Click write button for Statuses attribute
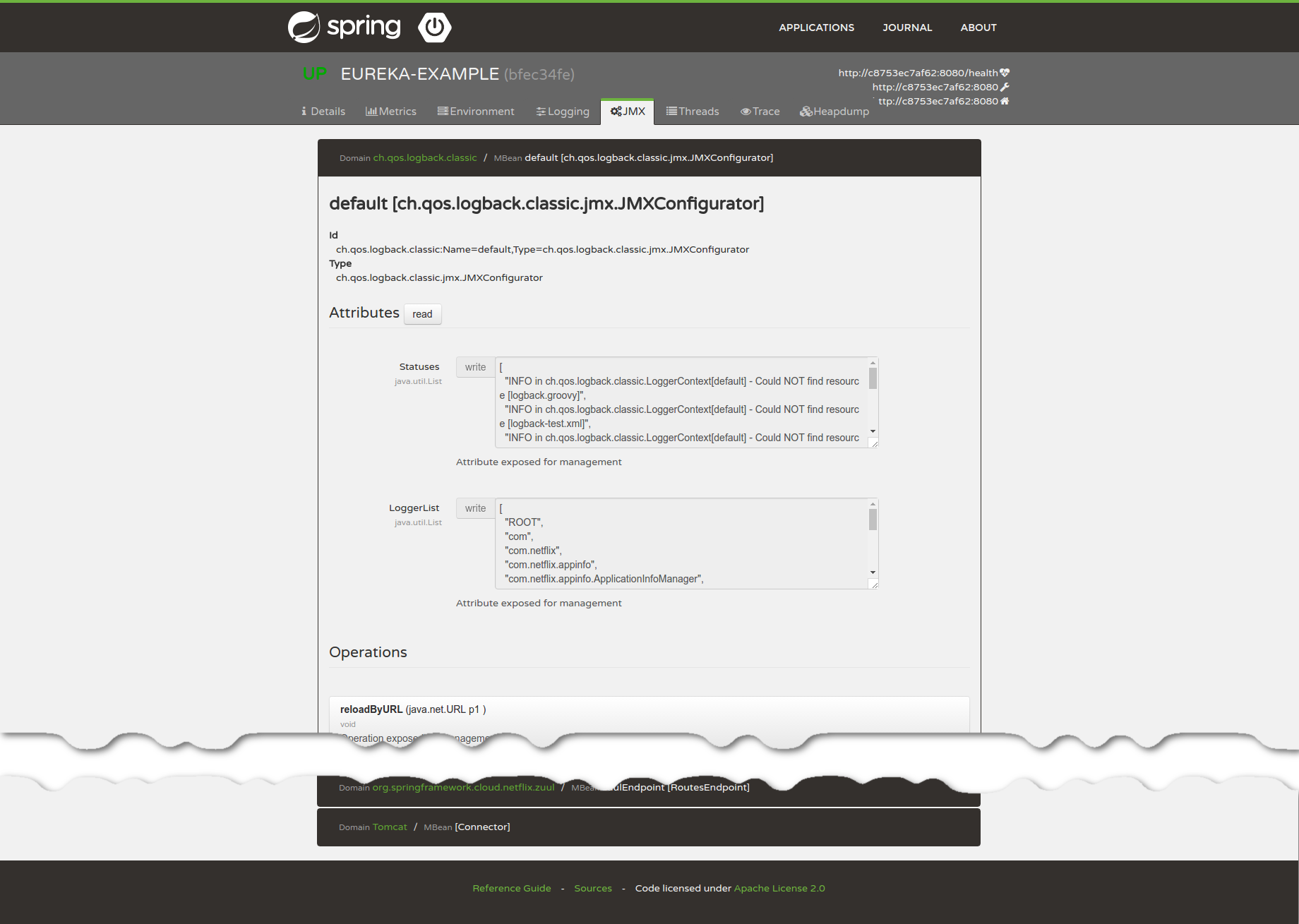This screenshot has width=1299, height=924. (475, 367)
